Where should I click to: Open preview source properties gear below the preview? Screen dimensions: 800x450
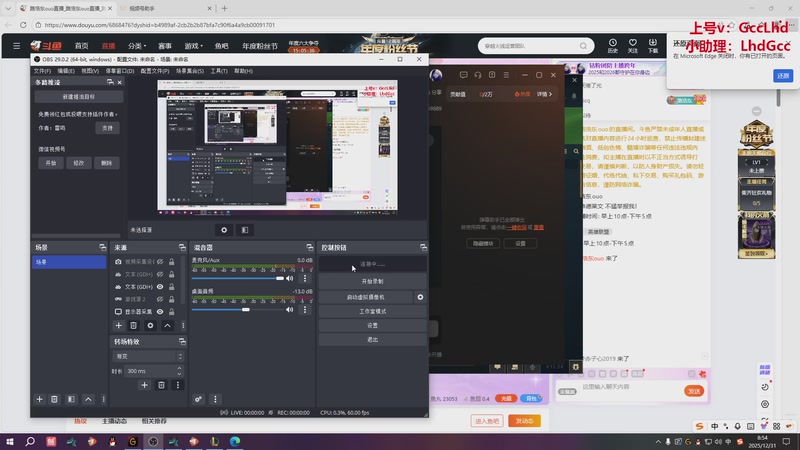[x=224, y=230]
